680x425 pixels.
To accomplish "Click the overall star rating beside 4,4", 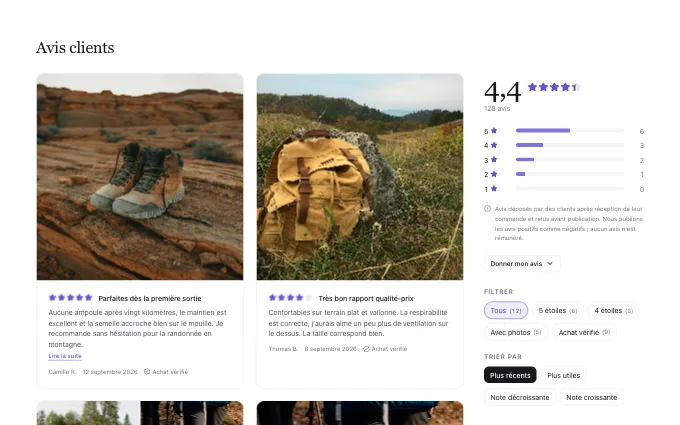I will 554,87.
